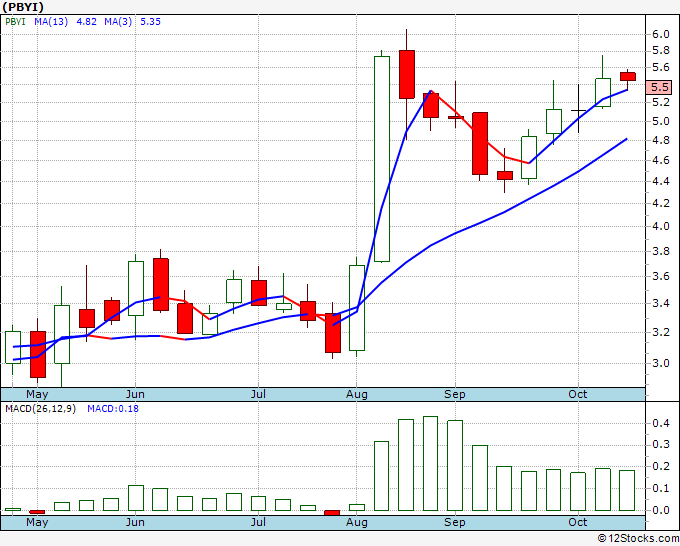Click the 4.2 price axis label

(660, 203)
